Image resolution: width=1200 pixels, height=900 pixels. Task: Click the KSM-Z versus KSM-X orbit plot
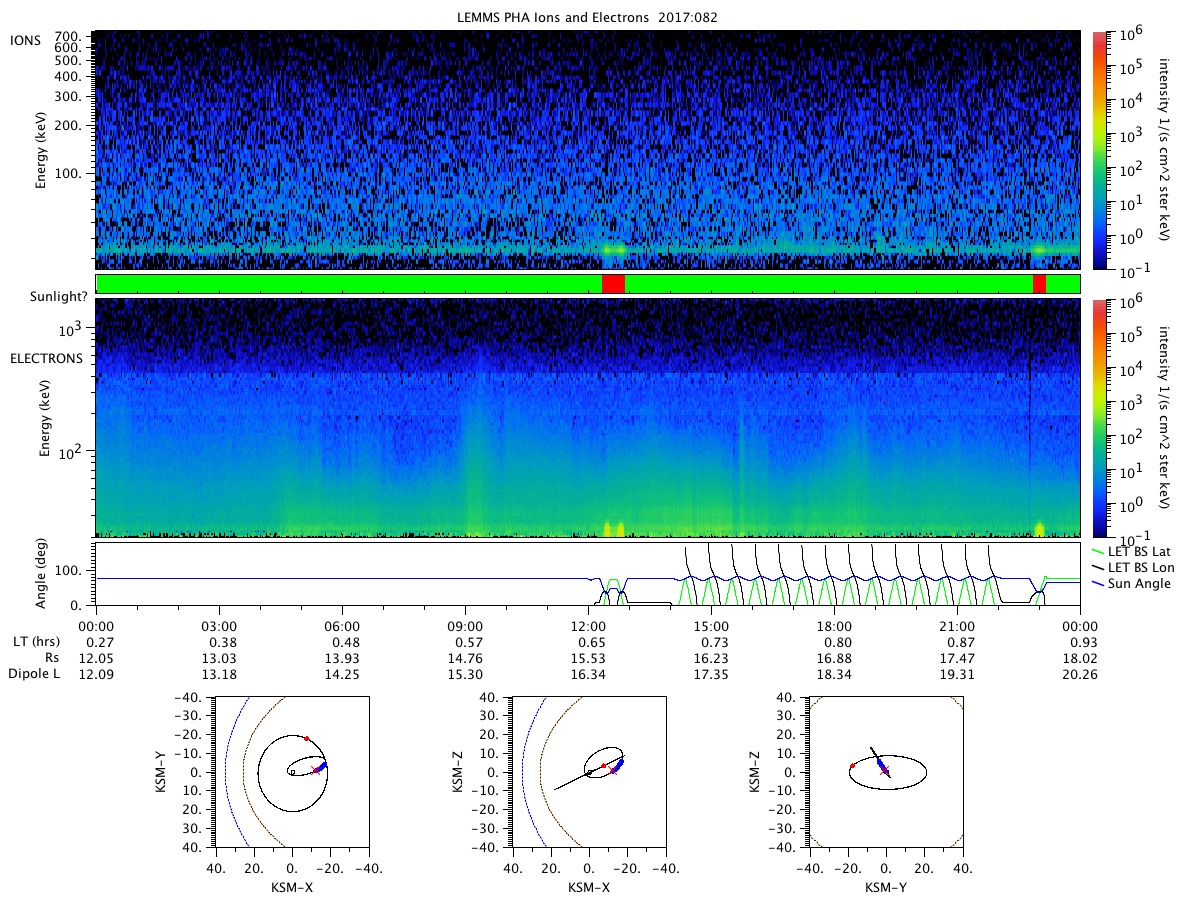coord(588,771)
